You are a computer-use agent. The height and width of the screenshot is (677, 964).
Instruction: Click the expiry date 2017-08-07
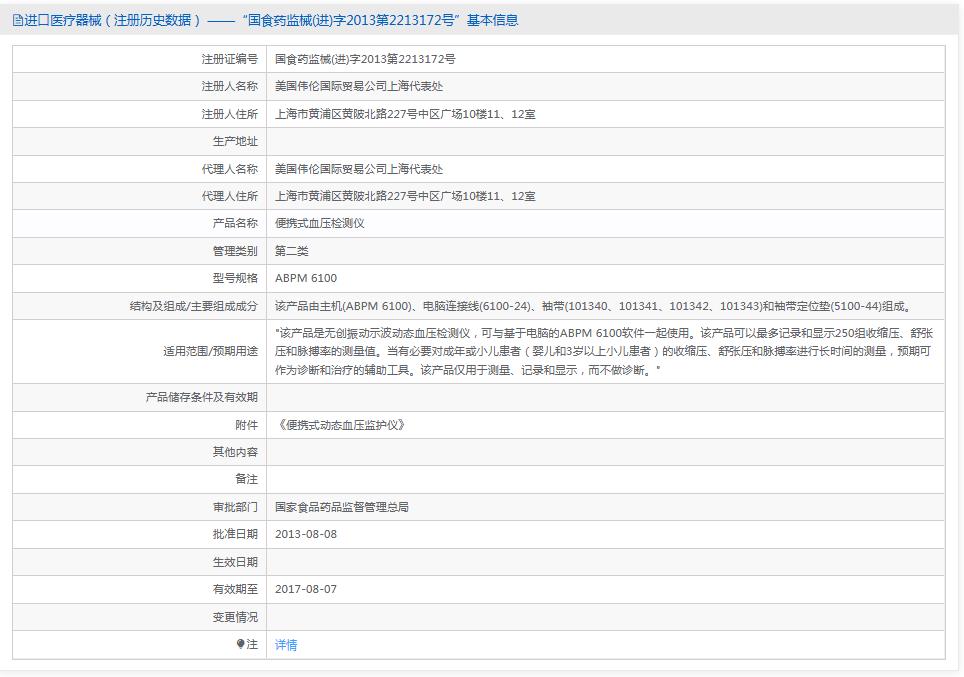[x=306, y=589]
